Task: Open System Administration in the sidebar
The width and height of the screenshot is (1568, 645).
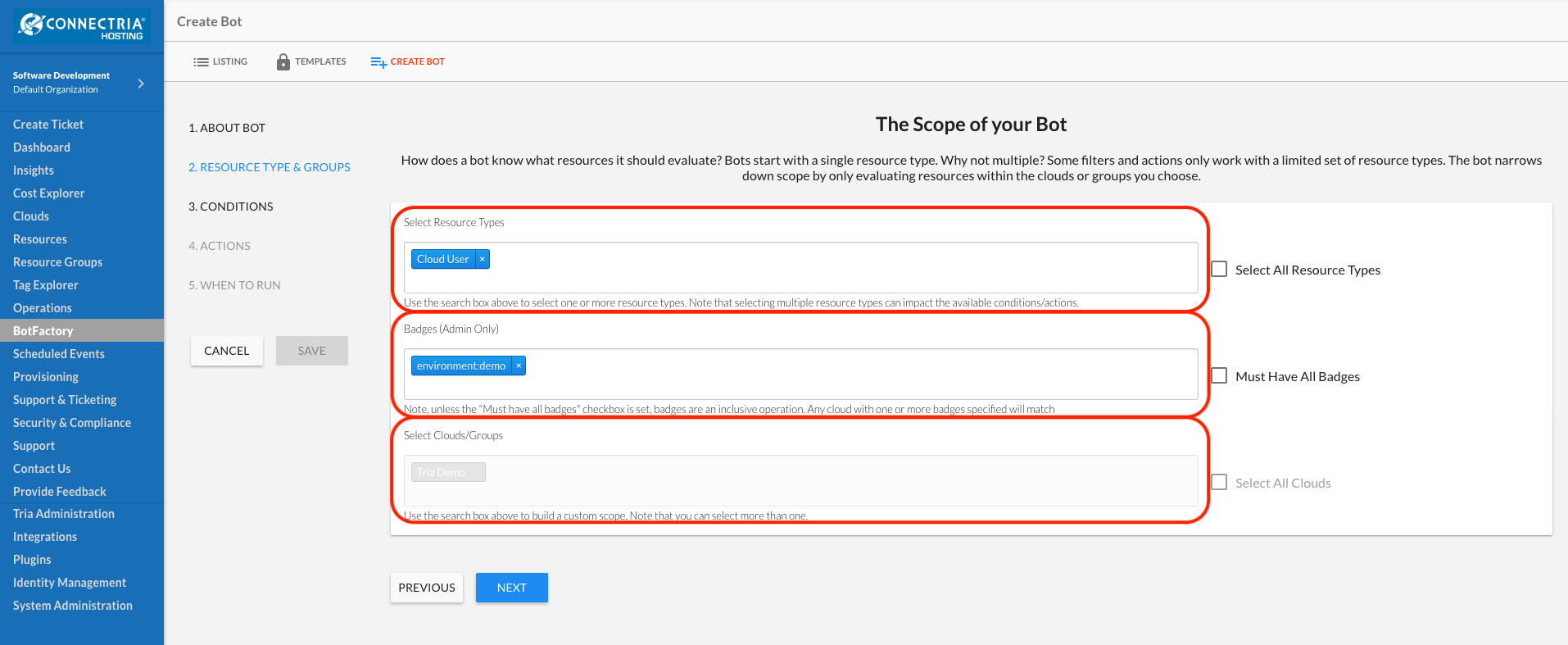Action: (73, 606)
